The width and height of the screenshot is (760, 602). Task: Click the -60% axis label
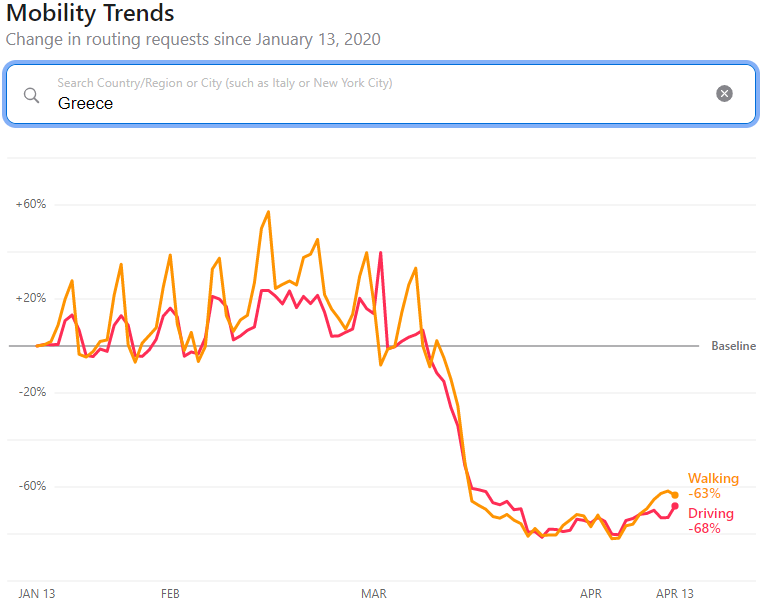(x=31, y=486)
